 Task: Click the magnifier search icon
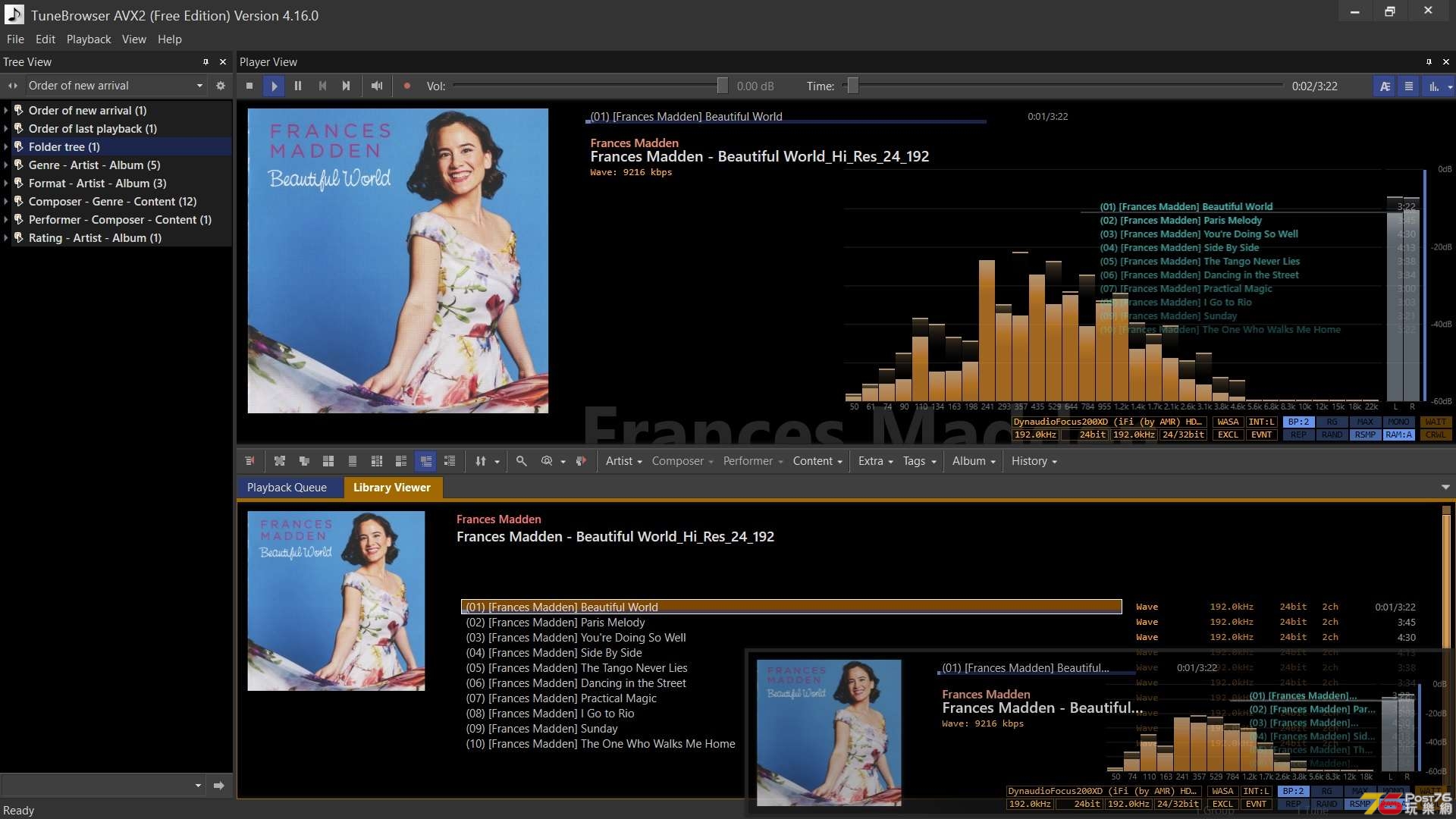522,461
